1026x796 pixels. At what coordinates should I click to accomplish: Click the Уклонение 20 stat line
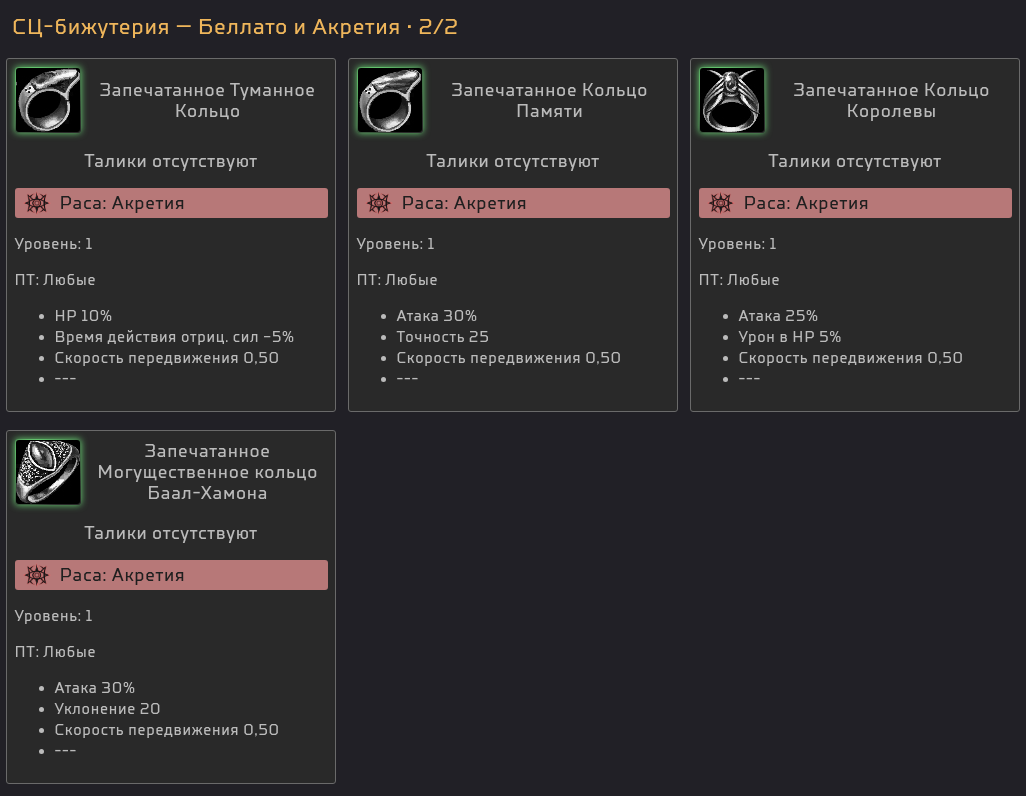[107, 708]
